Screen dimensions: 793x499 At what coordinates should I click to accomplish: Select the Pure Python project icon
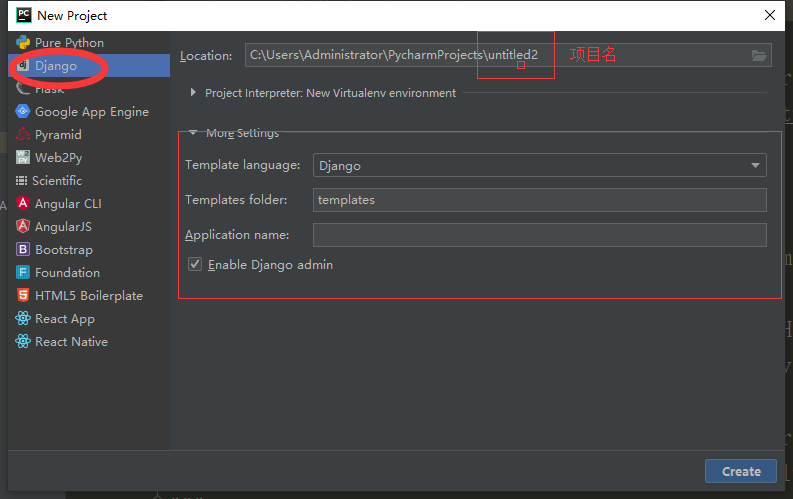(x=23, y=42)
